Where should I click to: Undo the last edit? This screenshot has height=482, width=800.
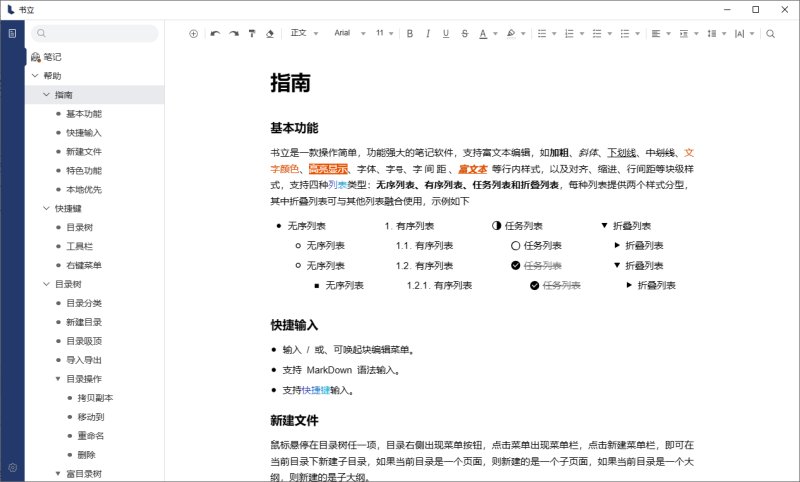click(x=215, y=34)
